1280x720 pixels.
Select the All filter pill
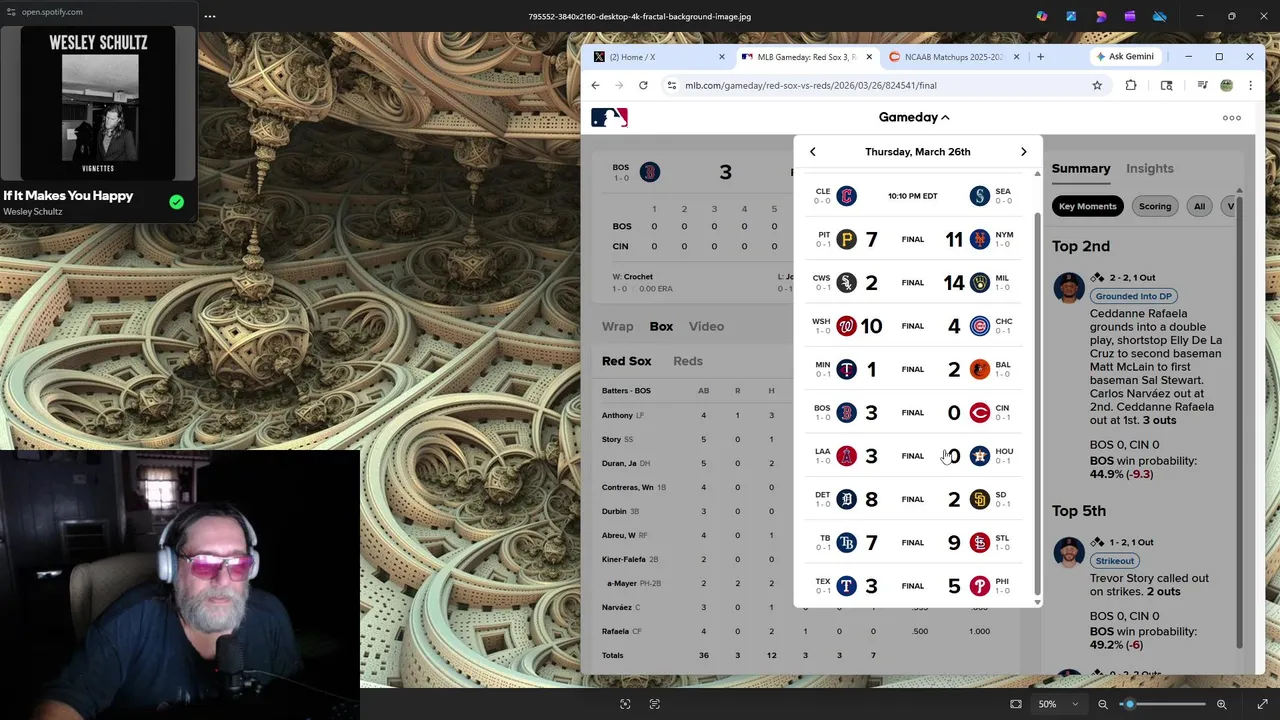pos(1199,206)
